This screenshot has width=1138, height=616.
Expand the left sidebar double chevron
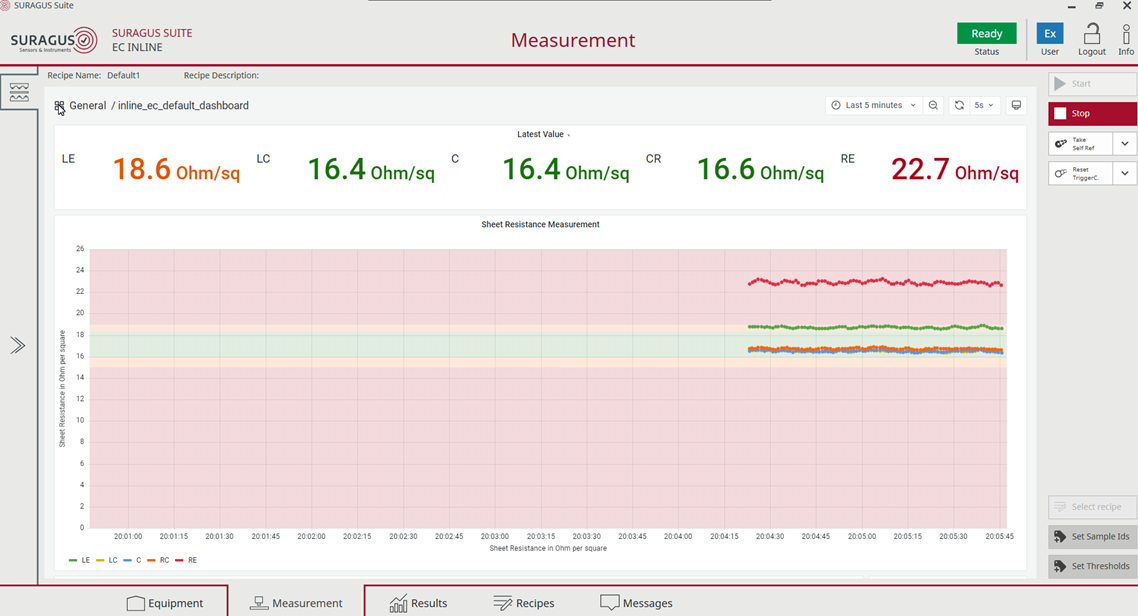click(18, 345)
